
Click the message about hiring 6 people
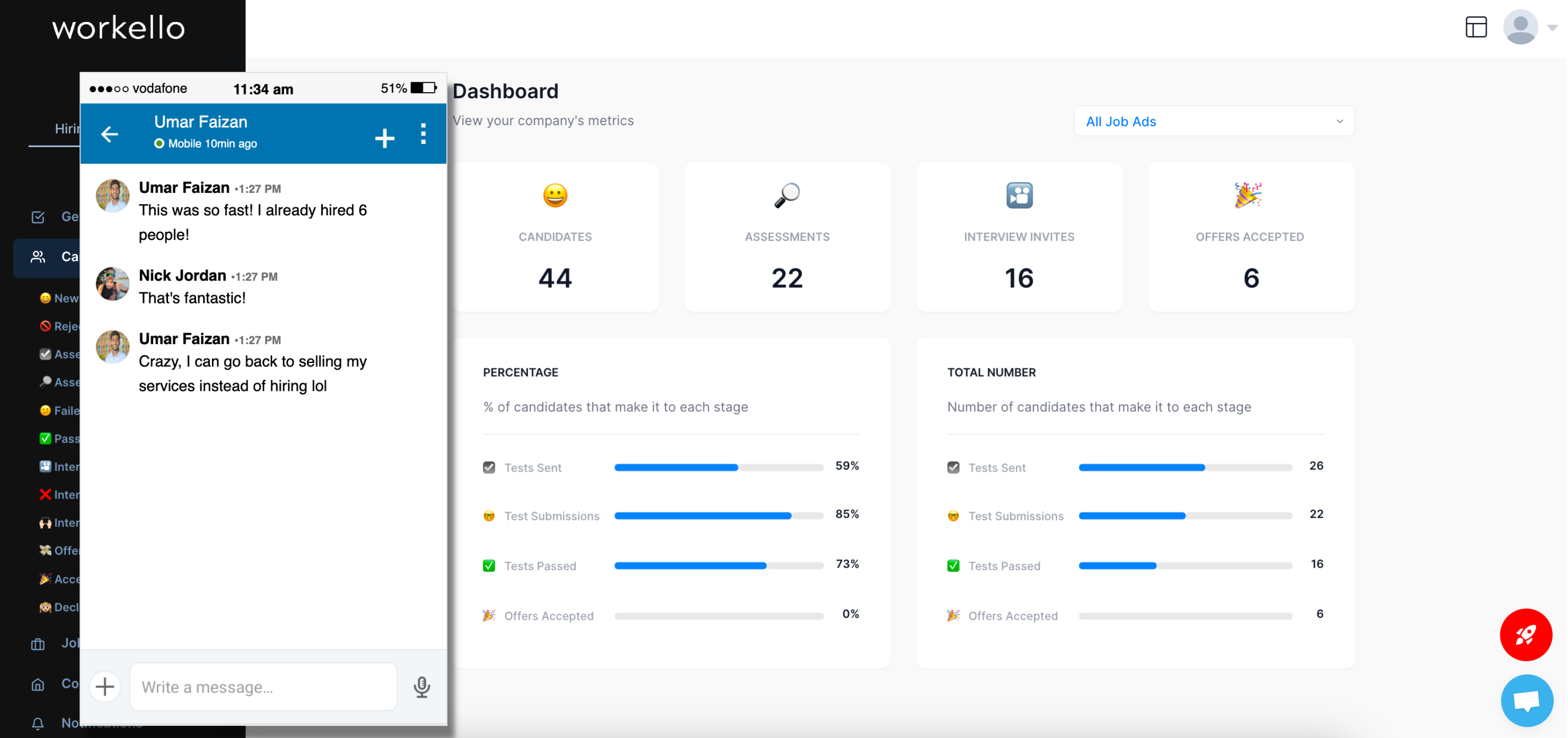(253, 222)
